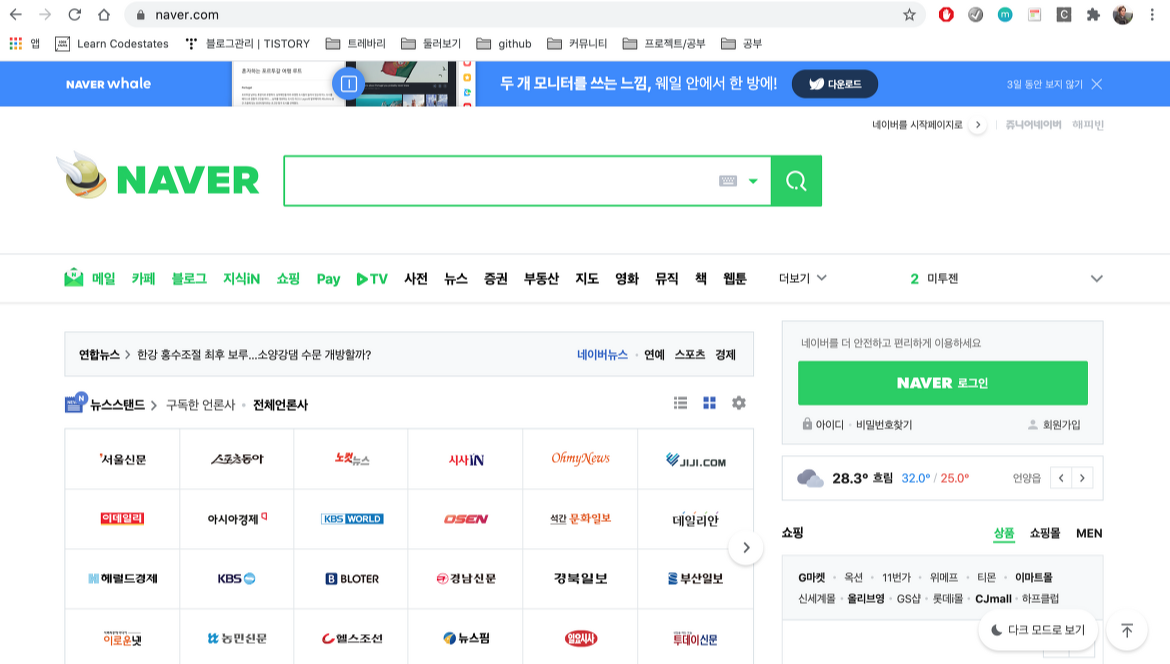
Task: Open newsstand settings gear icon
Action: point(739,403)
